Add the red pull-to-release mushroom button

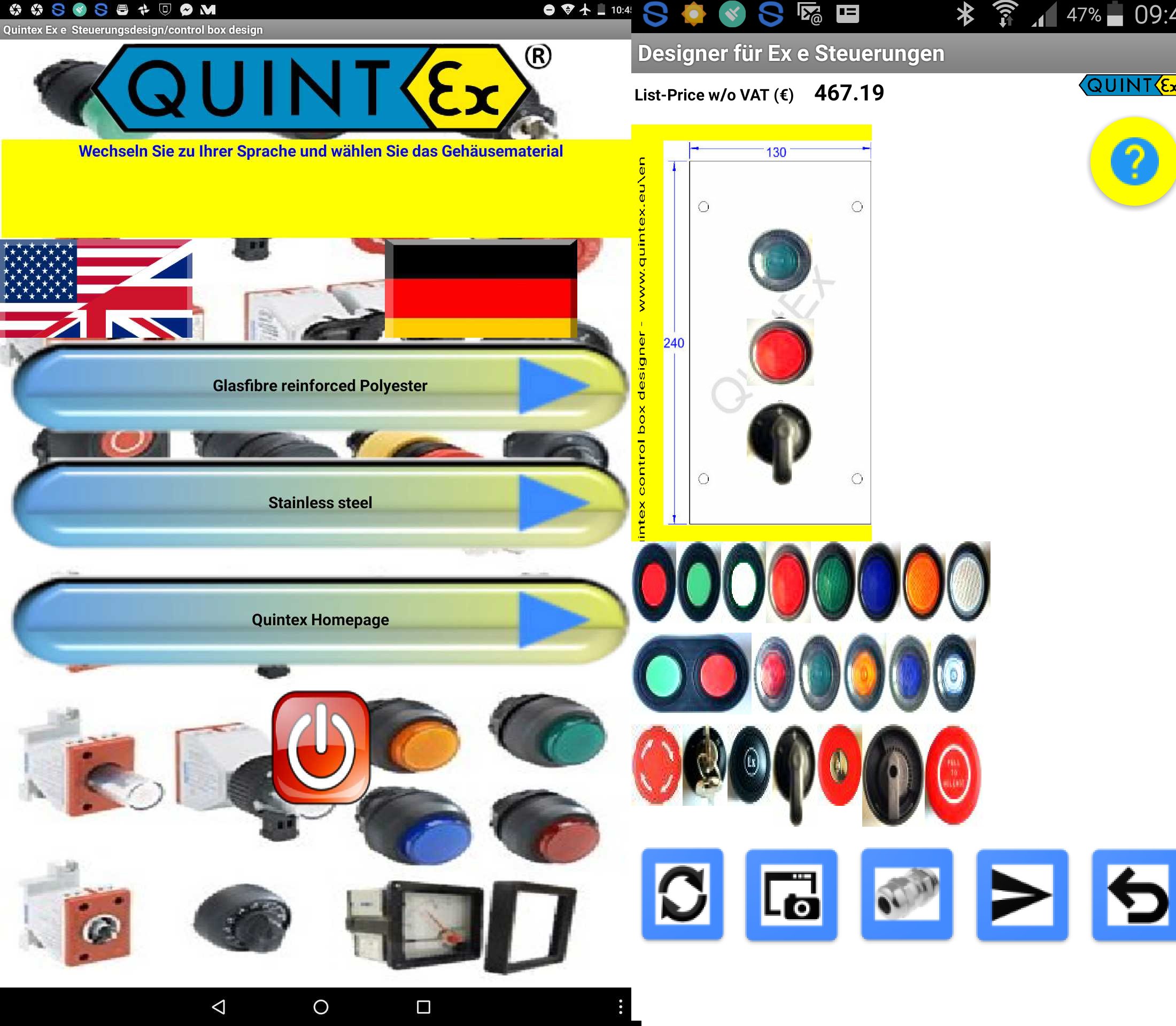pyautogui.click(x=953, y=775)
